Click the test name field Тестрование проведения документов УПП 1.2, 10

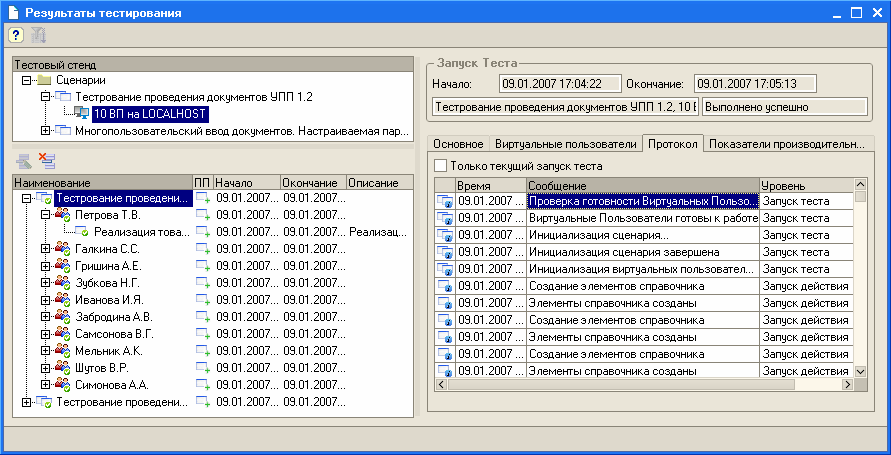(x=566, y=107)
